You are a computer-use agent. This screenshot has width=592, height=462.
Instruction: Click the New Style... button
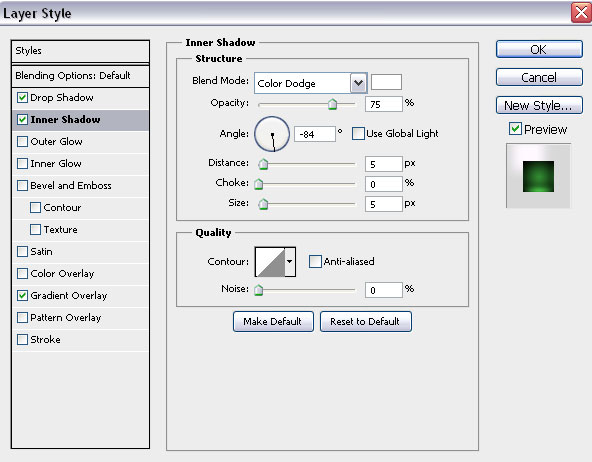coord(539,105)
